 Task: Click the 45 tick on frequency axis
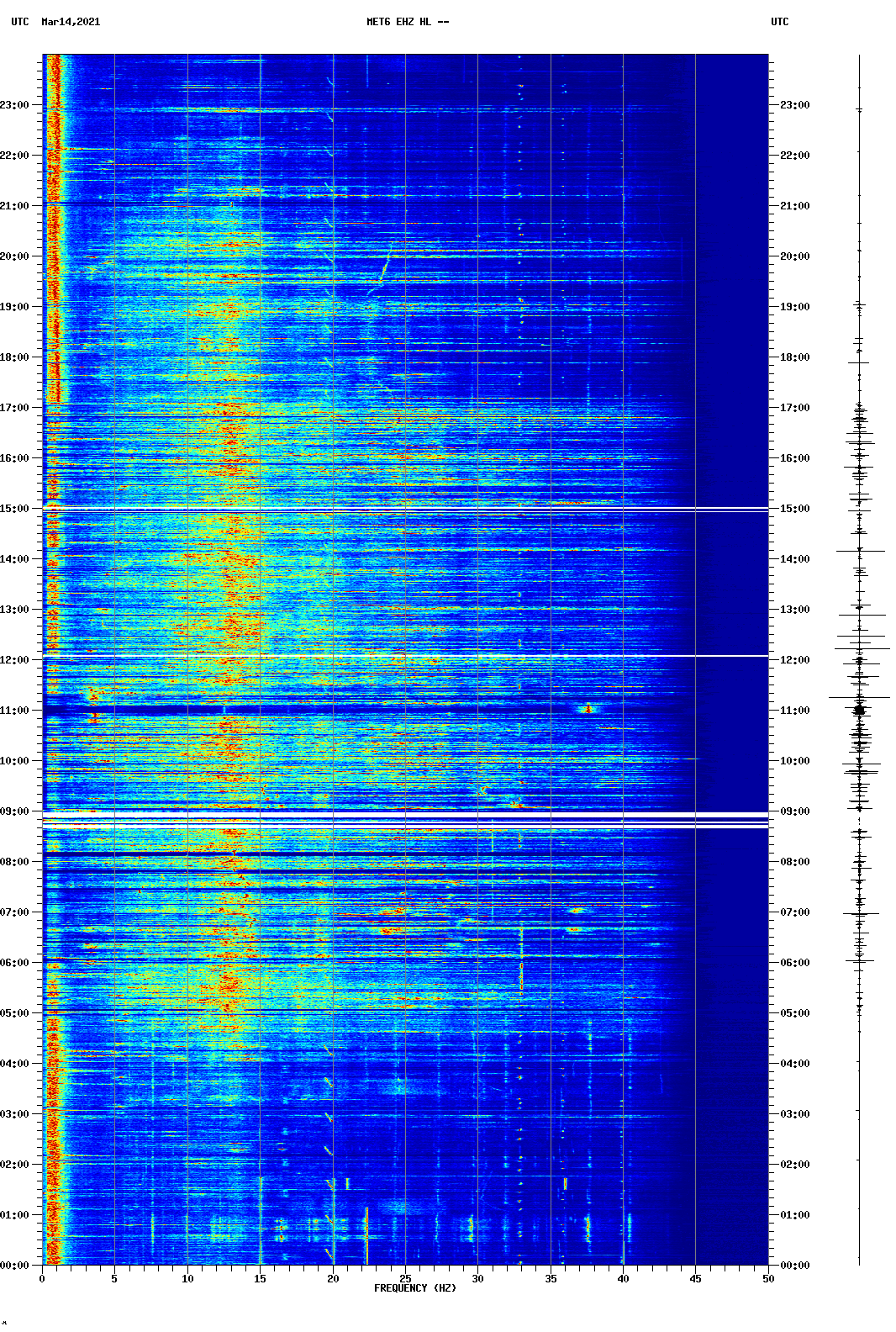point(695,1278)
